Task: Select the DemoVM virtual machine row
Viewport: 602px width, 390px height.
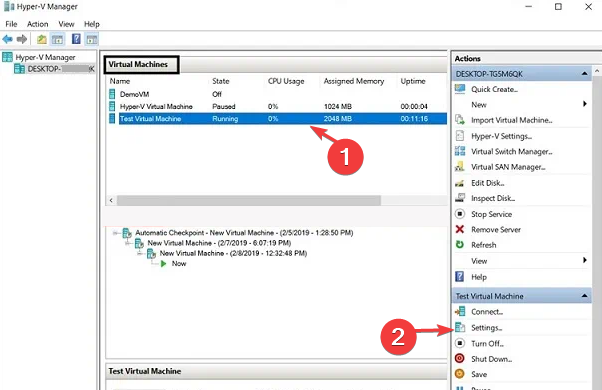Action: [x=278, y=94]
